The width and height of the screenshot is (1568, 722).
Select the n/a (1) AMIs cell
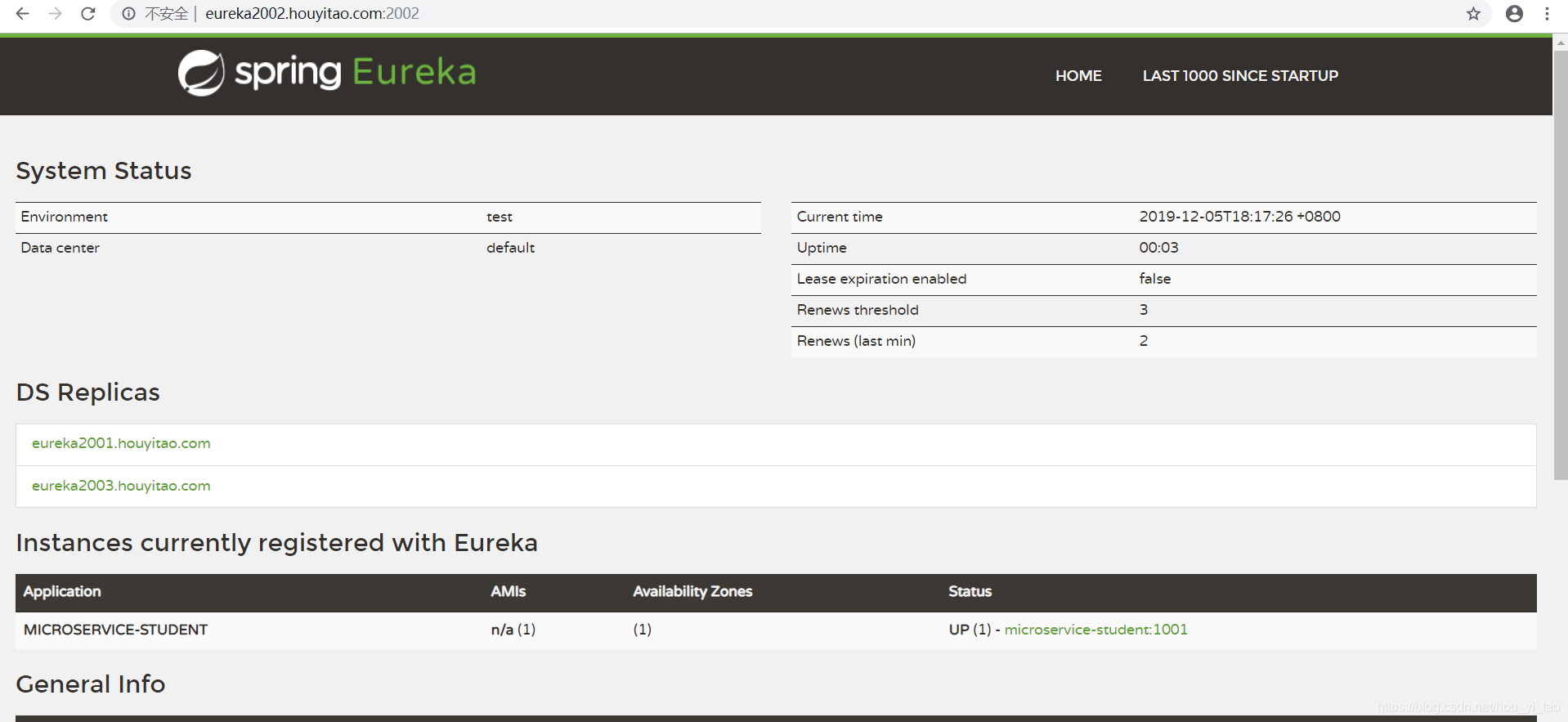point(513,630)
